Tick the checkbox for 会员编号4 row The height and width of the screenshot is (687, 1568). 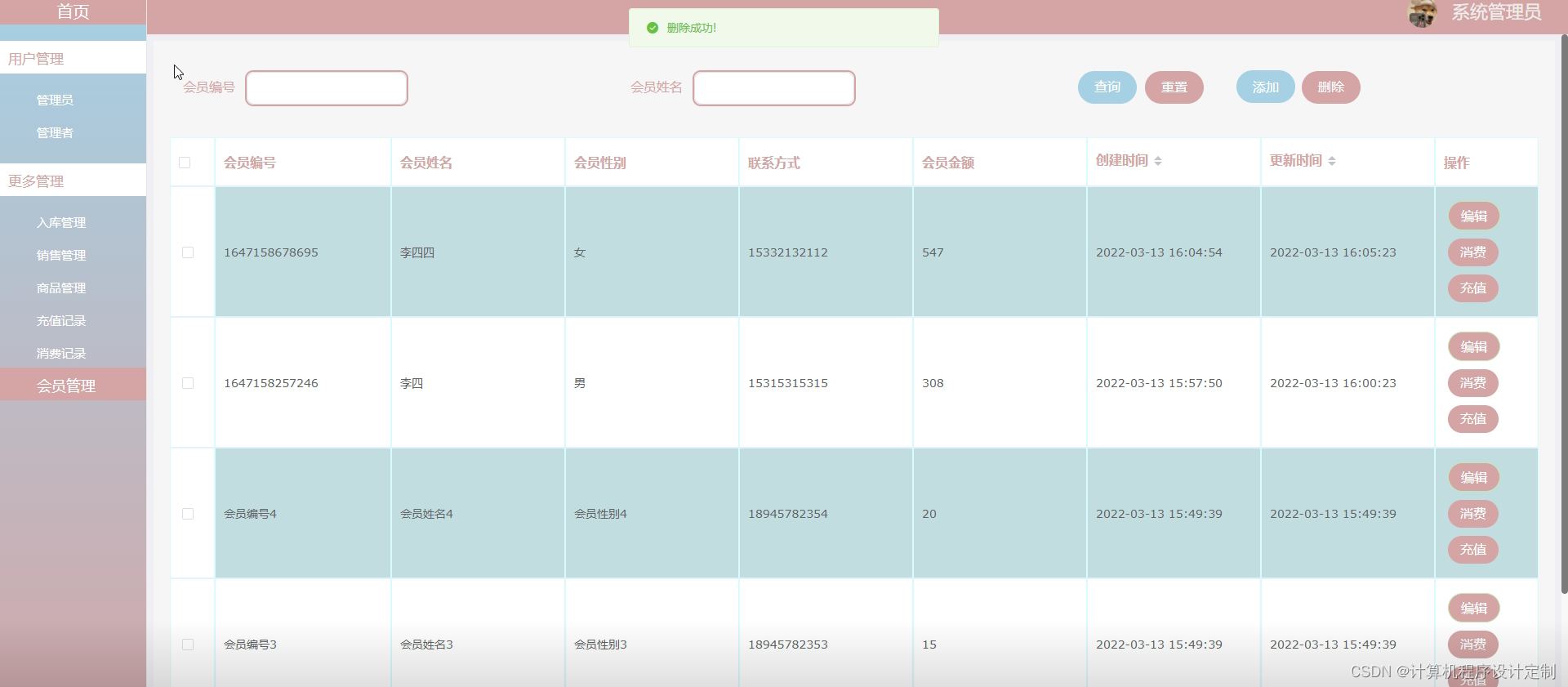pyautogui.click(x=188, y=514)
